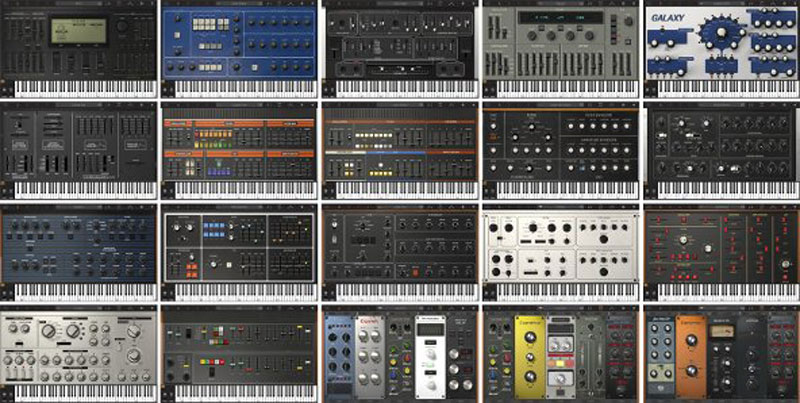
Task: Open the white-paneled synth in the third row
Action: [x=560, y=253]
